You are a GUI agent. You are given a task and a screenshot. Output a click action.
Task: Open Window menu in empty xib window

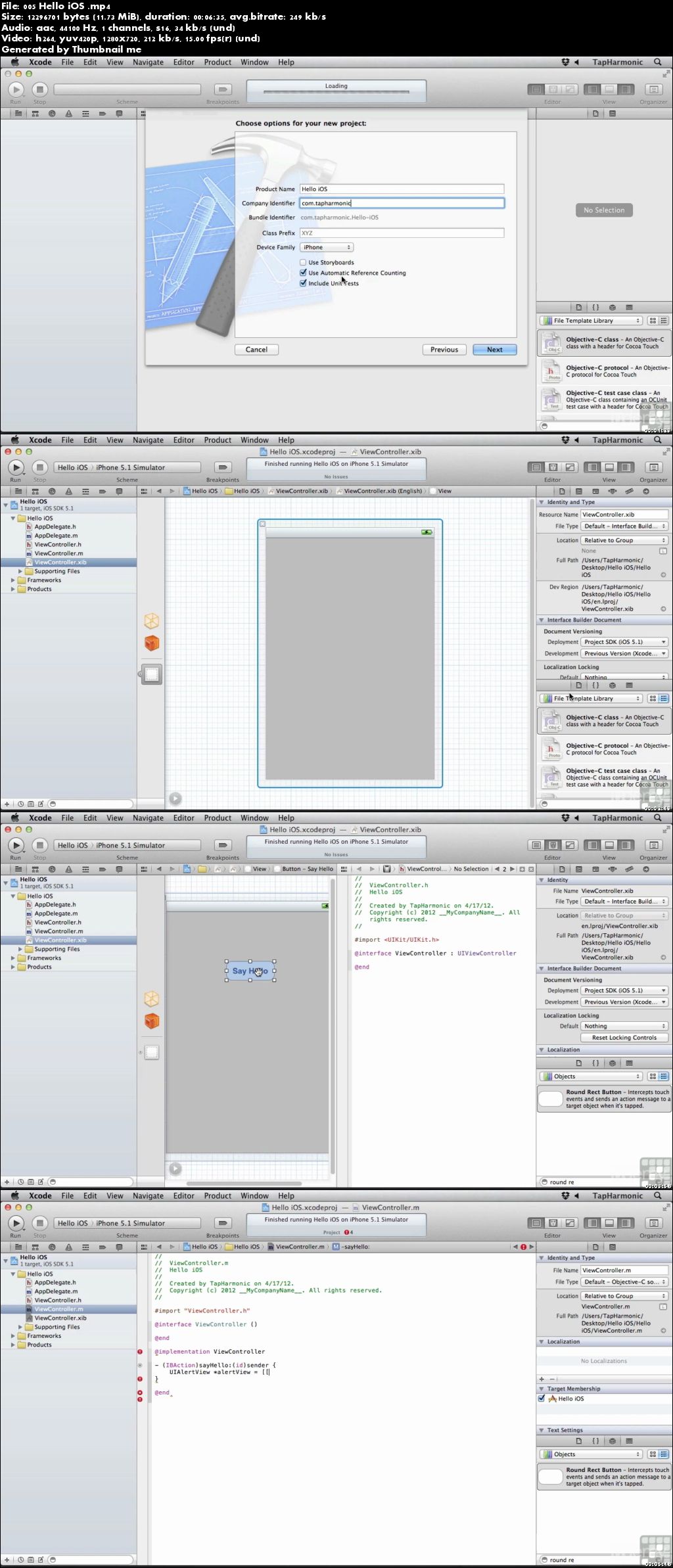(254, 440)
